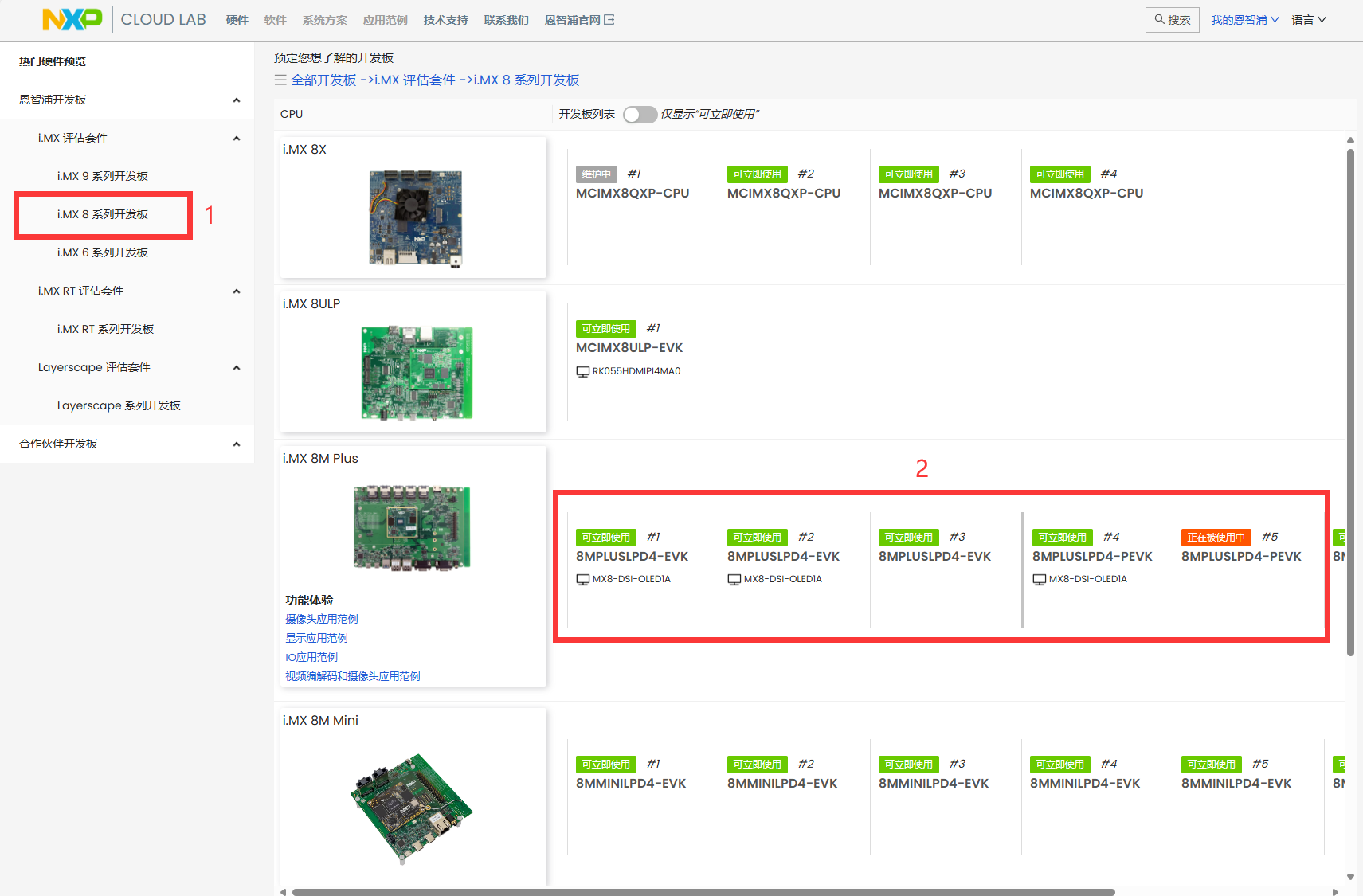
Task: Collapse the i.MX RT 评估套件 group
Action: coord(236,291)
